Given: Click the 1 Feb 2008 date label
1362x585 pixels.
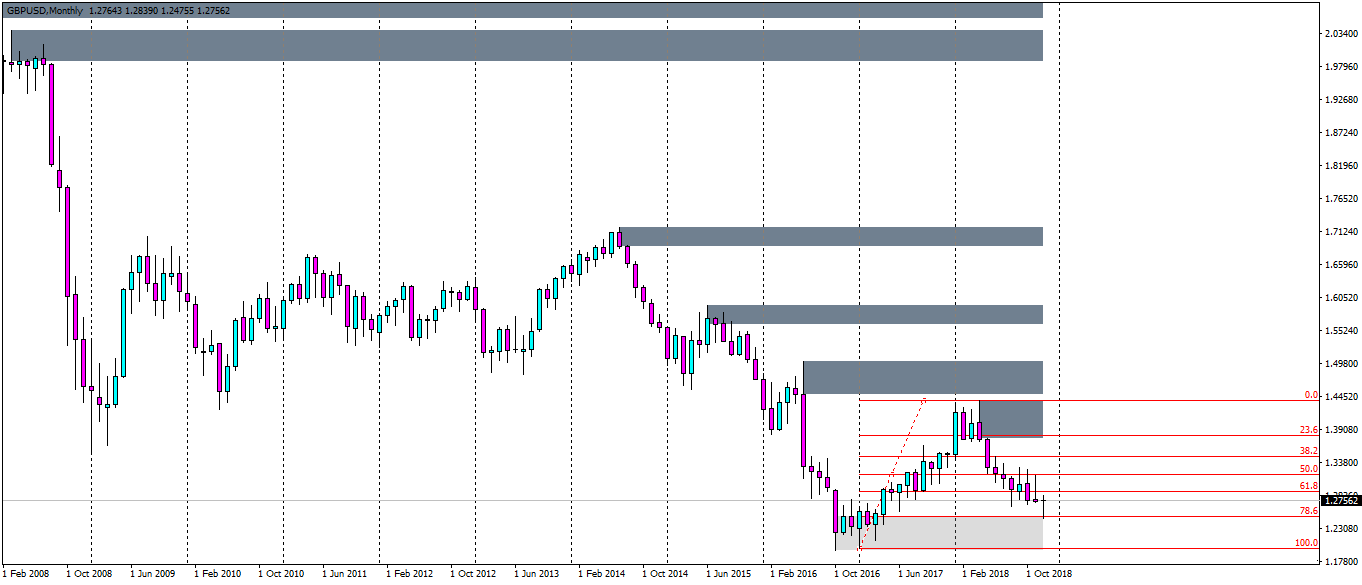Looking at the screenshot, I should point(25,575).
